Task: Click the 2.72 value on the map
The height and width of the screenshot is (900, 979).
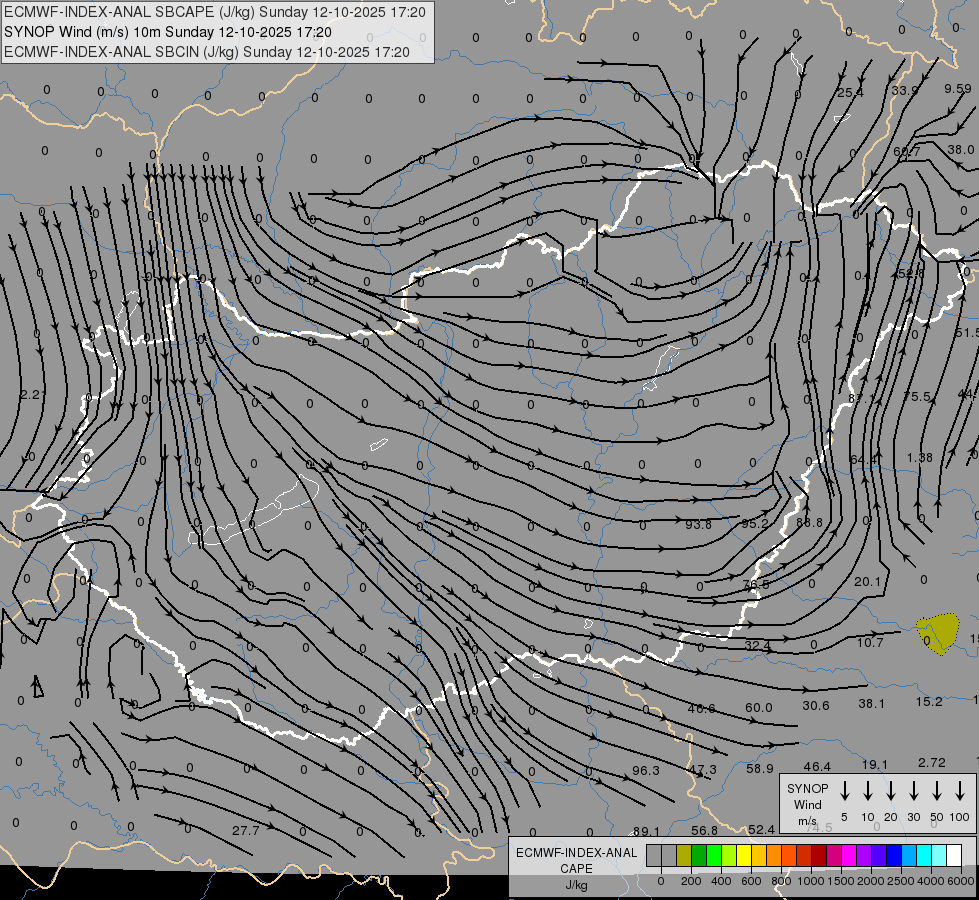Action: (x=932, y=763)
